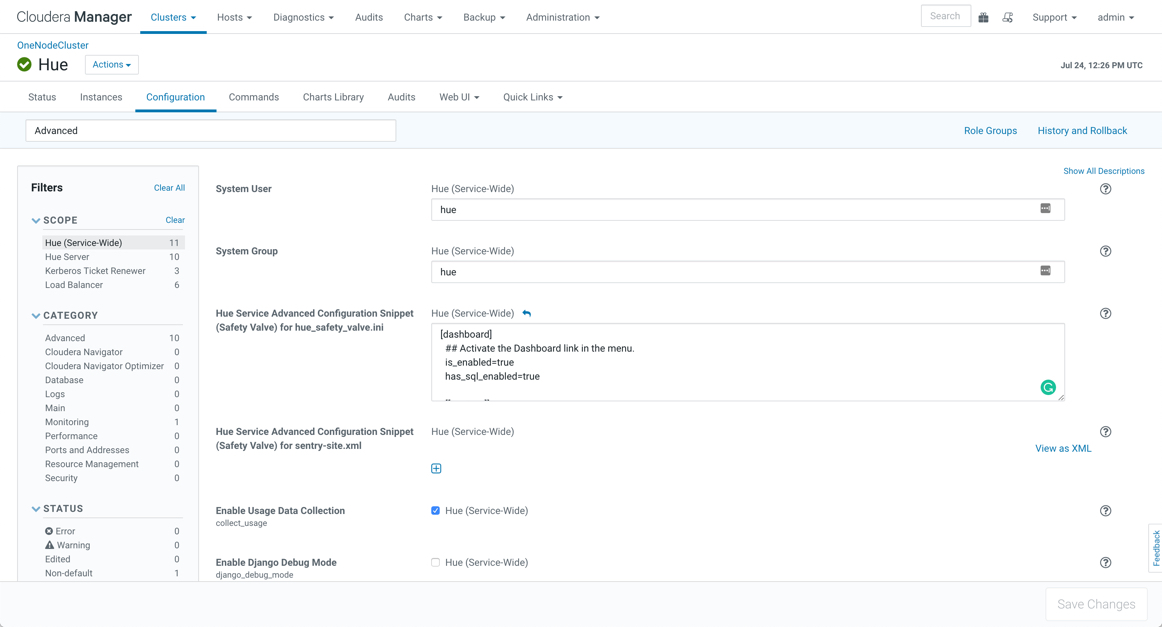Focus the top Search field
The width and height of the screenshot is (1162, 627).
click(x=946, y=16)
